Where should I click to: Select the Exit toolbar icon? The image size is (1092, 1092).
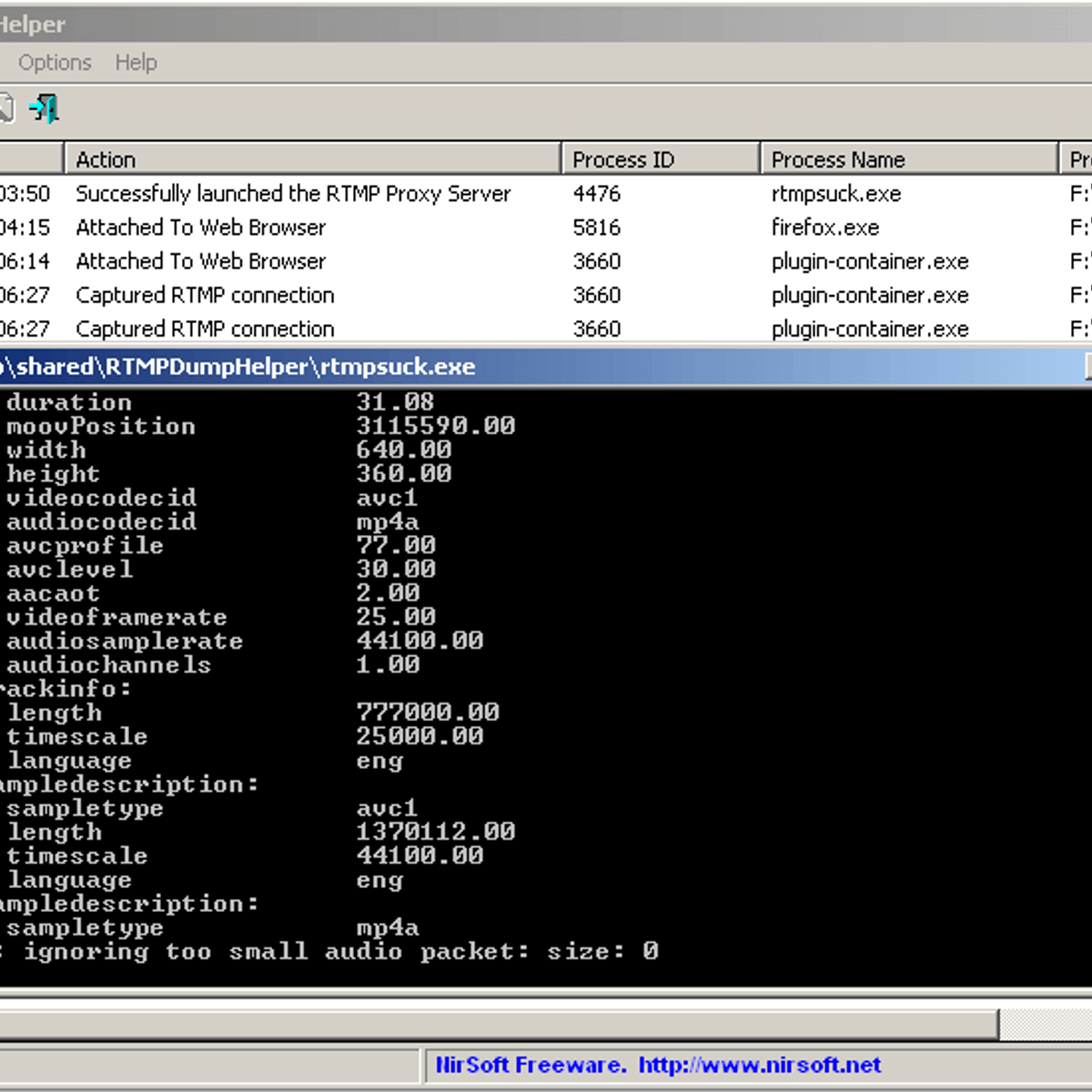point(44,108)
